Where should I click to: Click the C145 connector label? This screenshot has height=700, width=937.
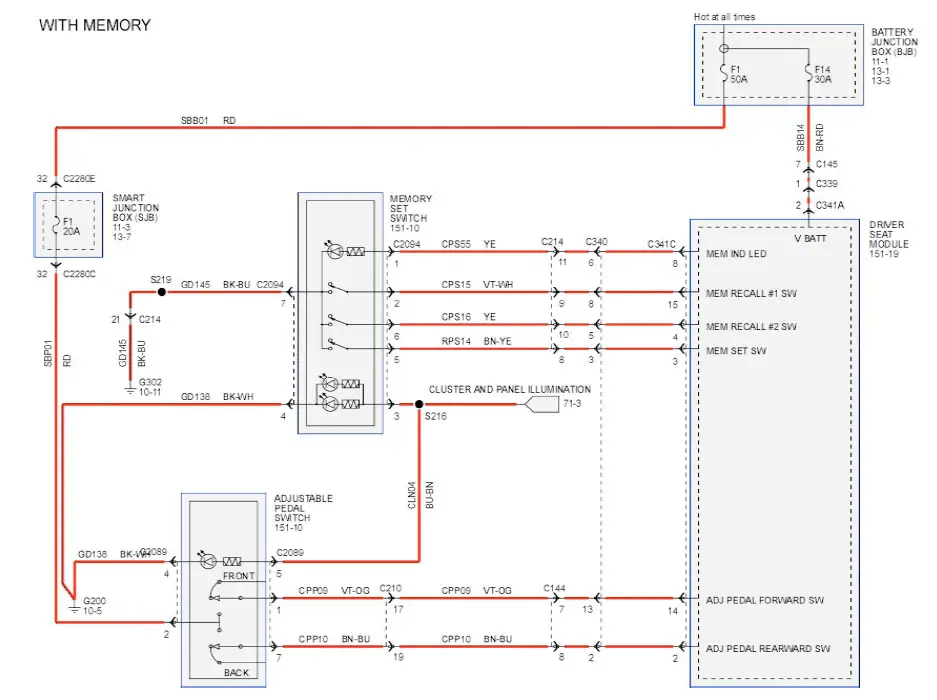pyautogui.click(x=826, y=164)
